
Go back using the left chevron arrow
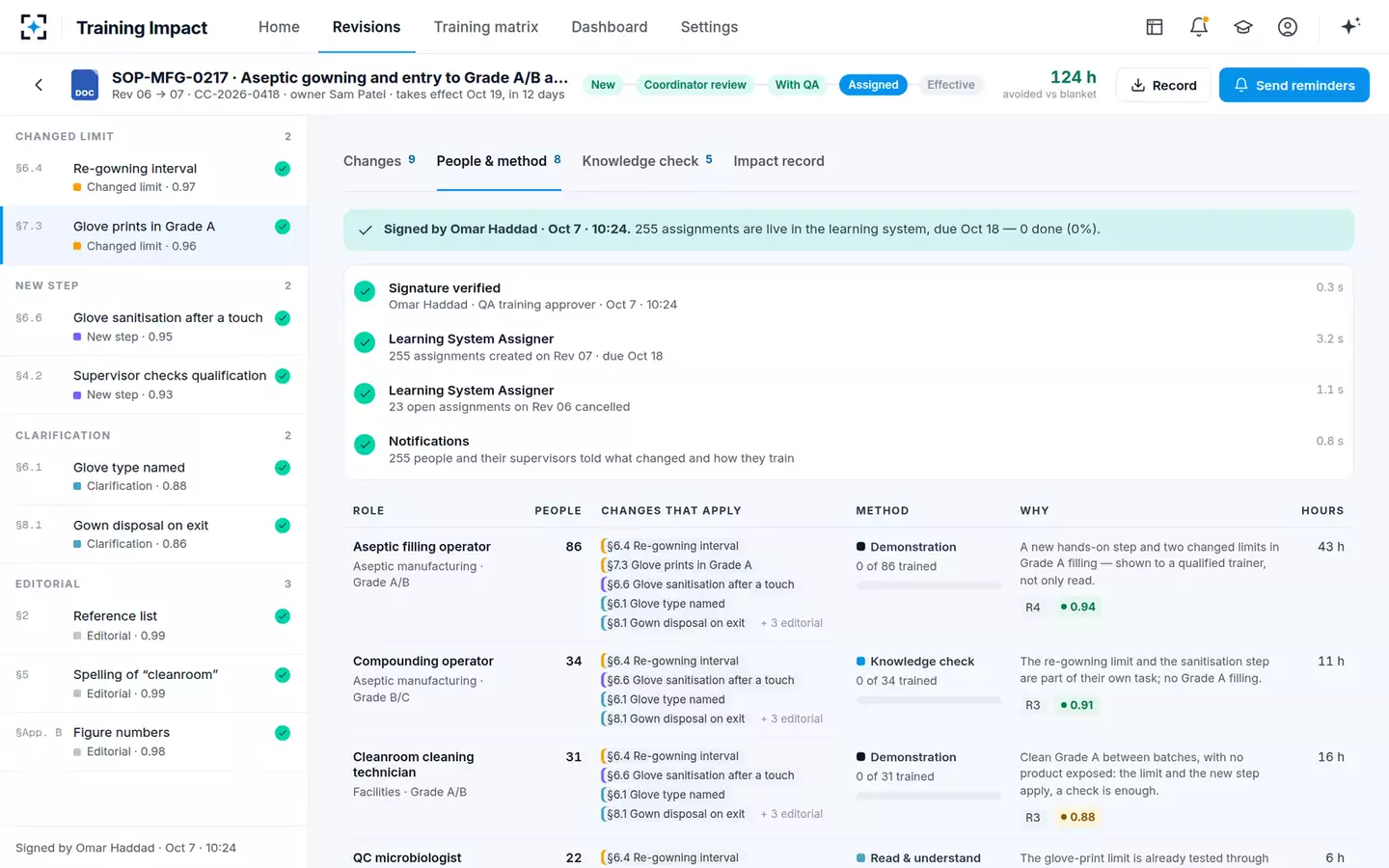pyautogui.click(x=39, y=85)
